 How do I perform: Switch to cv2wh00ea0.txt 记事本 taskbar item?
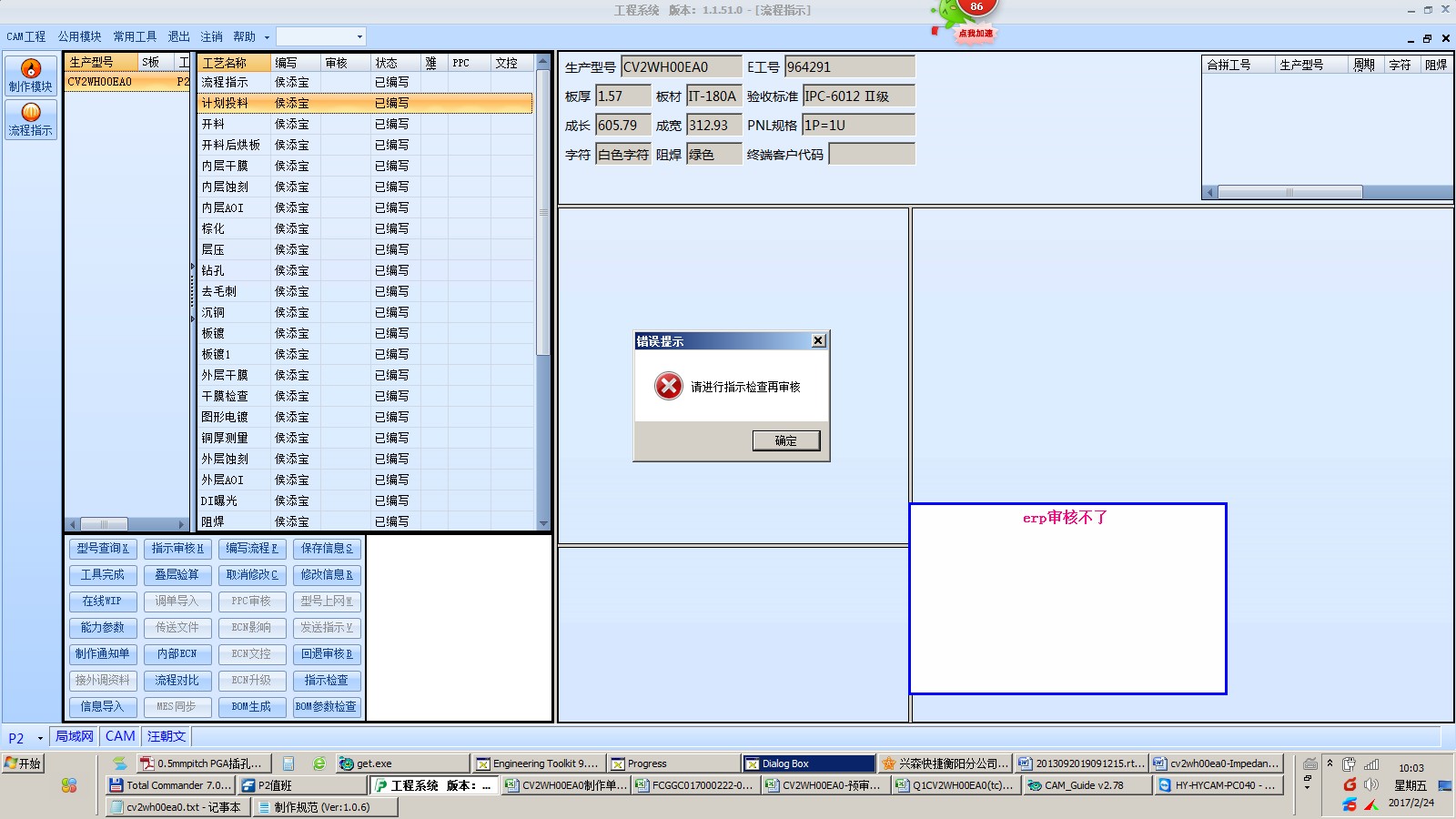[177, 807]
